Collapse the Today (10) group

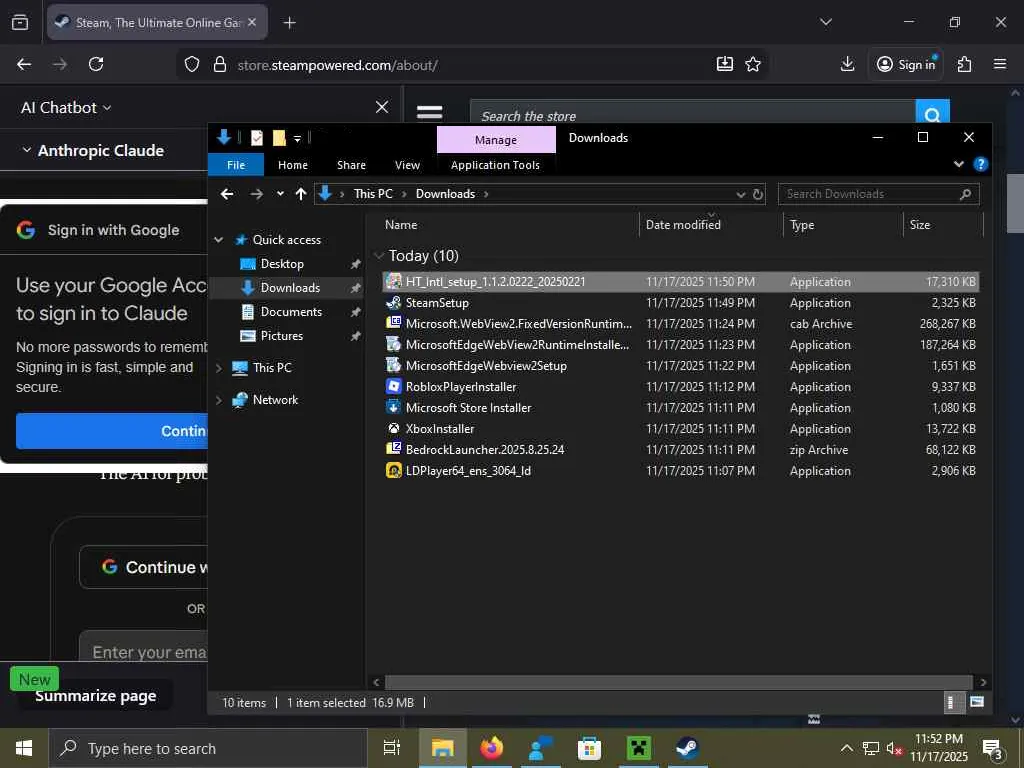[x=378, y=255]
